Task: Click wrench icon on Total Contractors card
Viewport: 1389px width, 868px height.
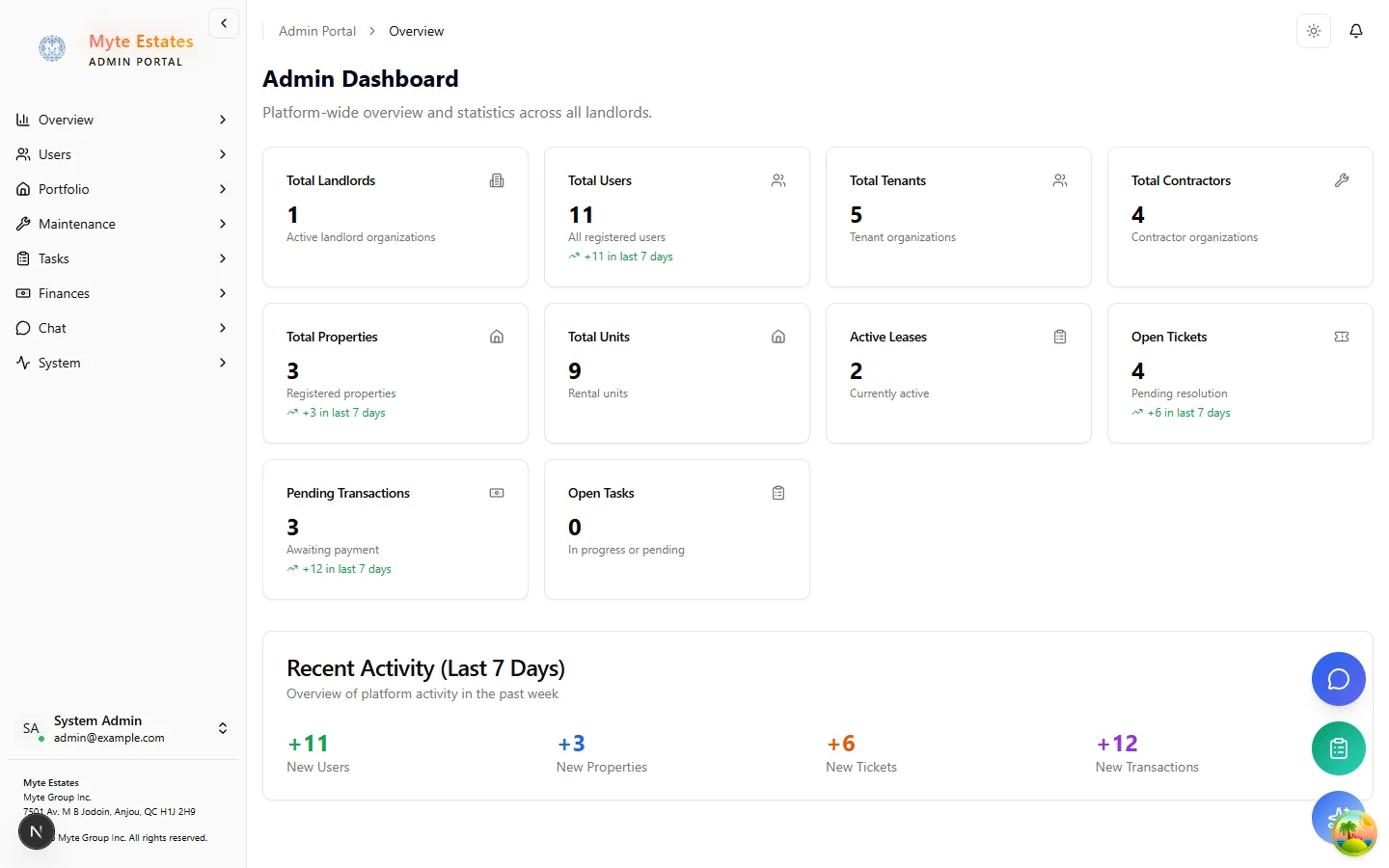Action: point(1342,180)
